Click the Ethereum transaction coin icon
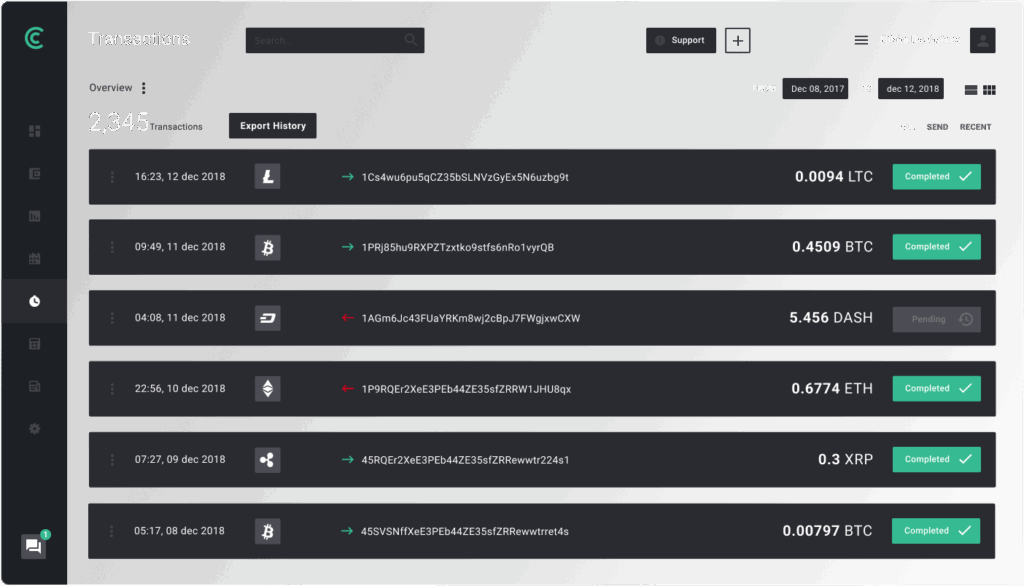Viewport: 1024px width, 586px height. (x=267, y=389)
